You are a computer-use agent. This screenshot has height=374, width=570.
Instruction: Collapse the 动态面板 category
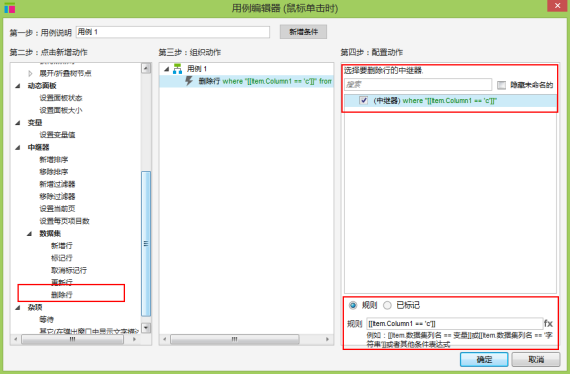[x=18, y=86]
